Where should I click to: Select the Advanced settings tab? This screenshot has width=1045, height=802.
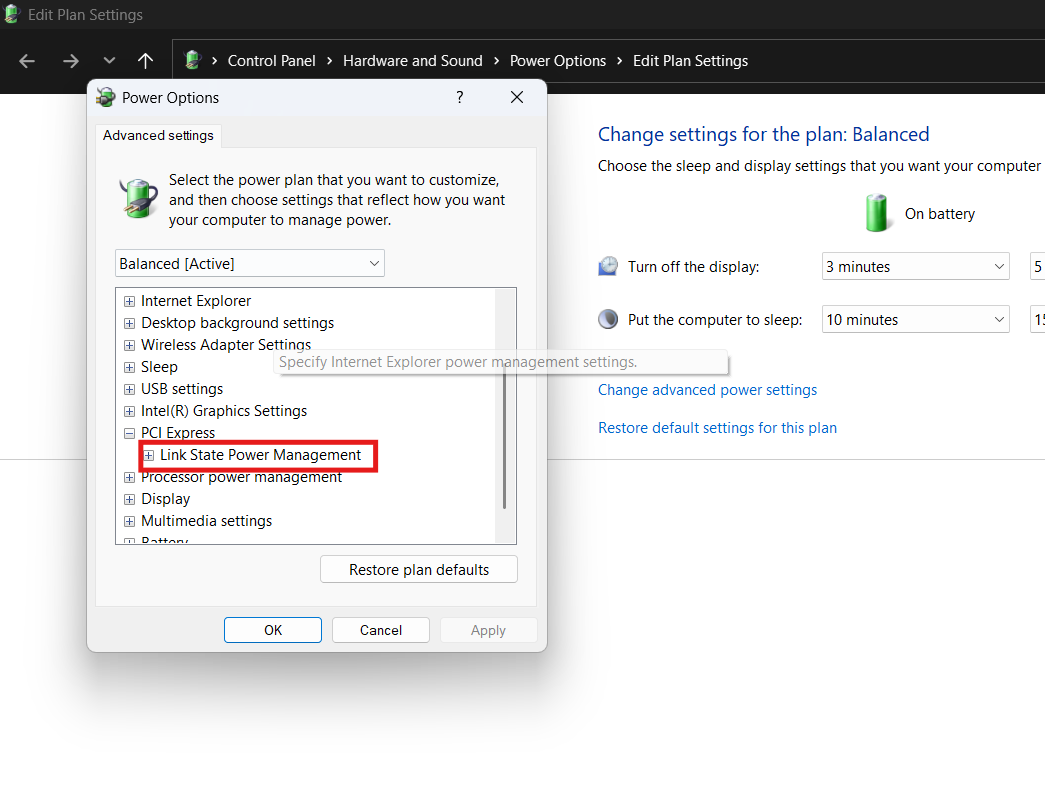coord(158,135)
